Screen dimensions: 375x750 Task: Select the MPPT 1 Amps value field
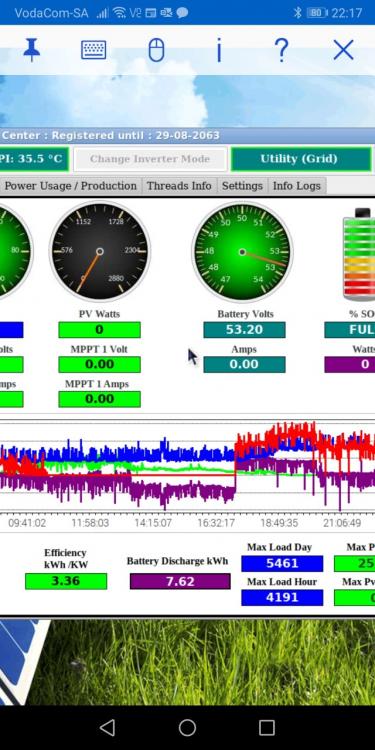coord(99,399)
